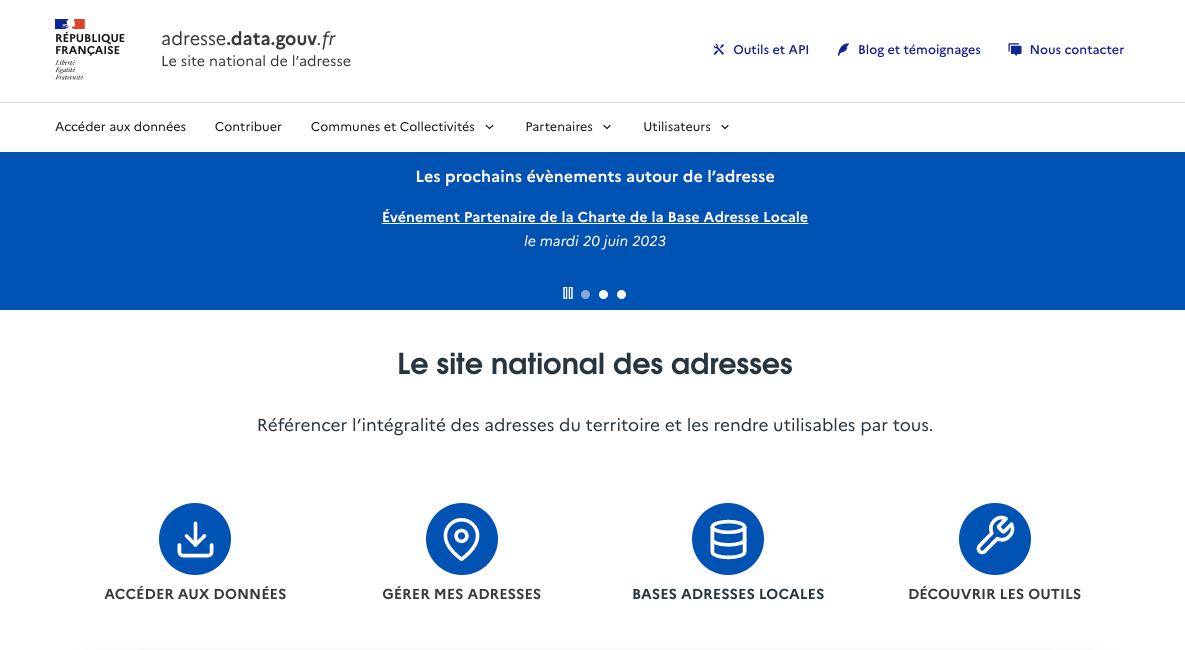Pause the events carousel
The height and width of the screenshot is (650, 1185).
(x=568, y=294)
